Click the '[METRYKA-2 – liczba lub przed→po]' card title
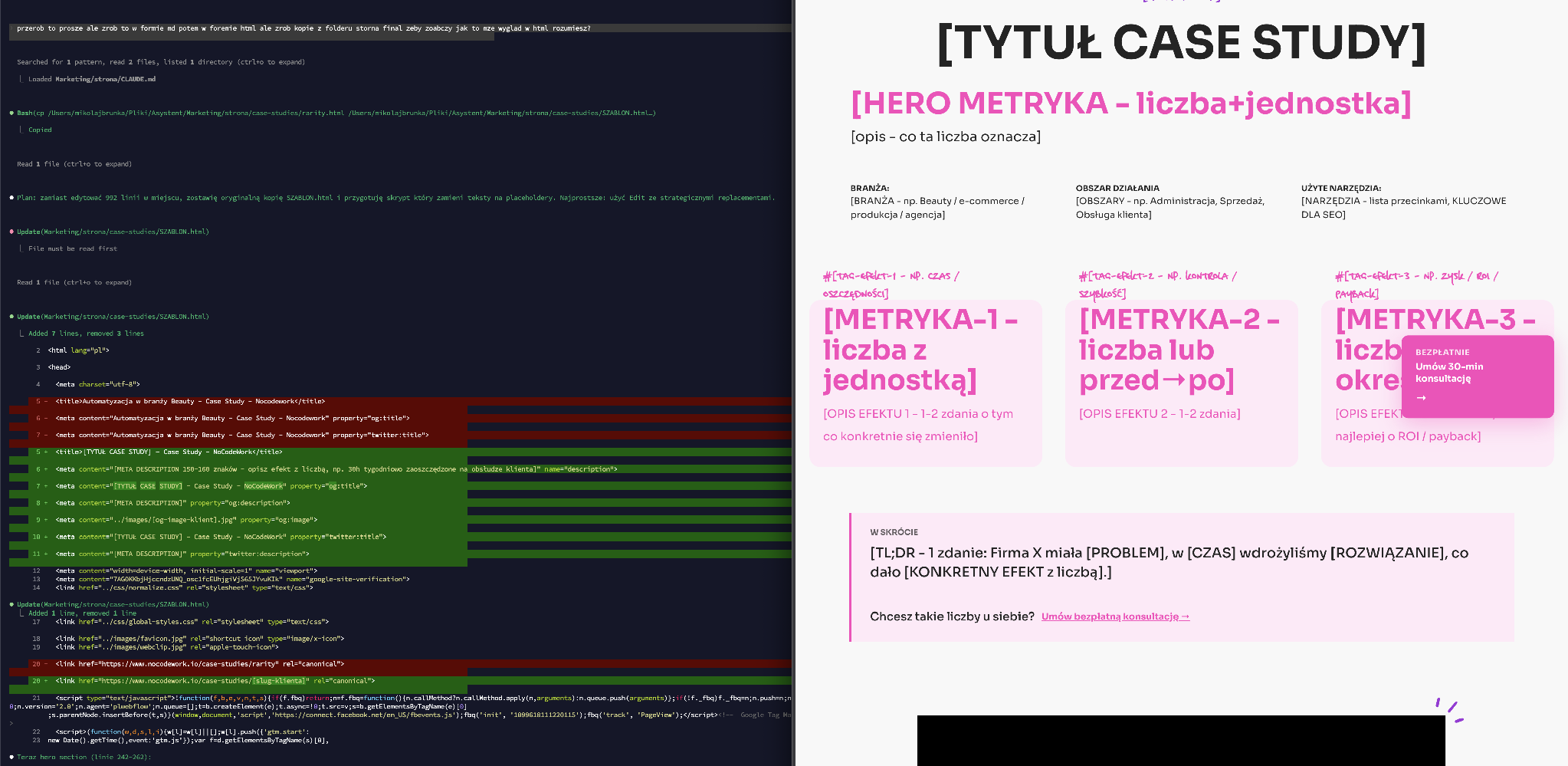This screenshot has width=1568, height=766. click(x=1179, y=350)
